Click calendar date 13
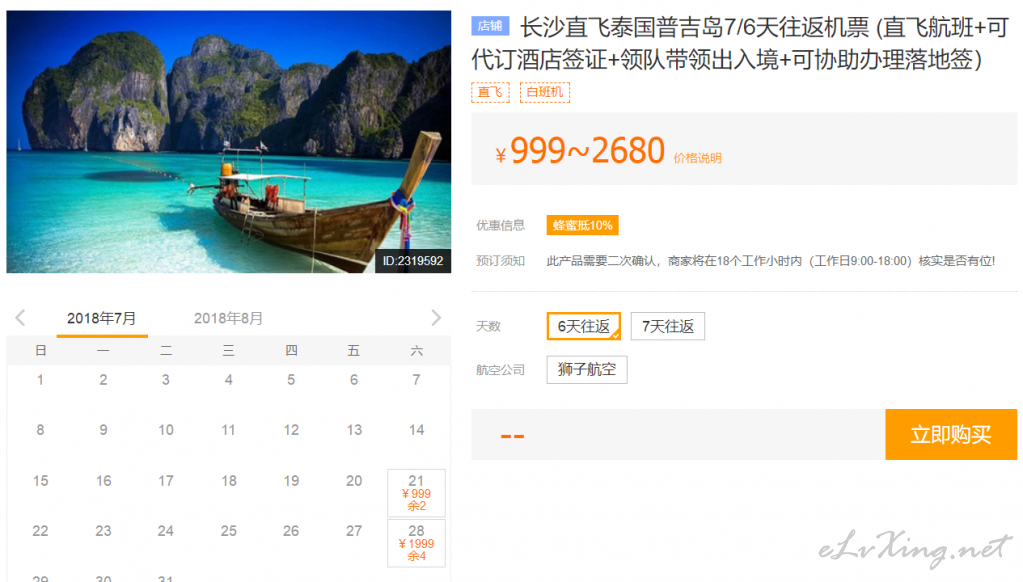Viewport: 1023px width, 582px height. [354, 430]
